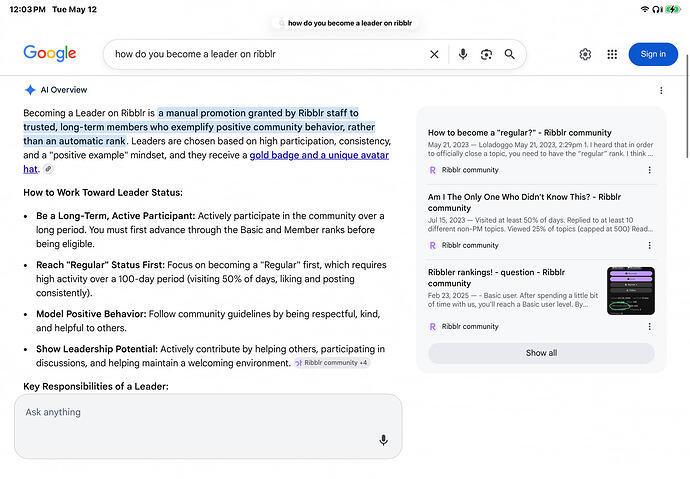
Task: Click the magnifying glass search icon
Action: [510, 54]
